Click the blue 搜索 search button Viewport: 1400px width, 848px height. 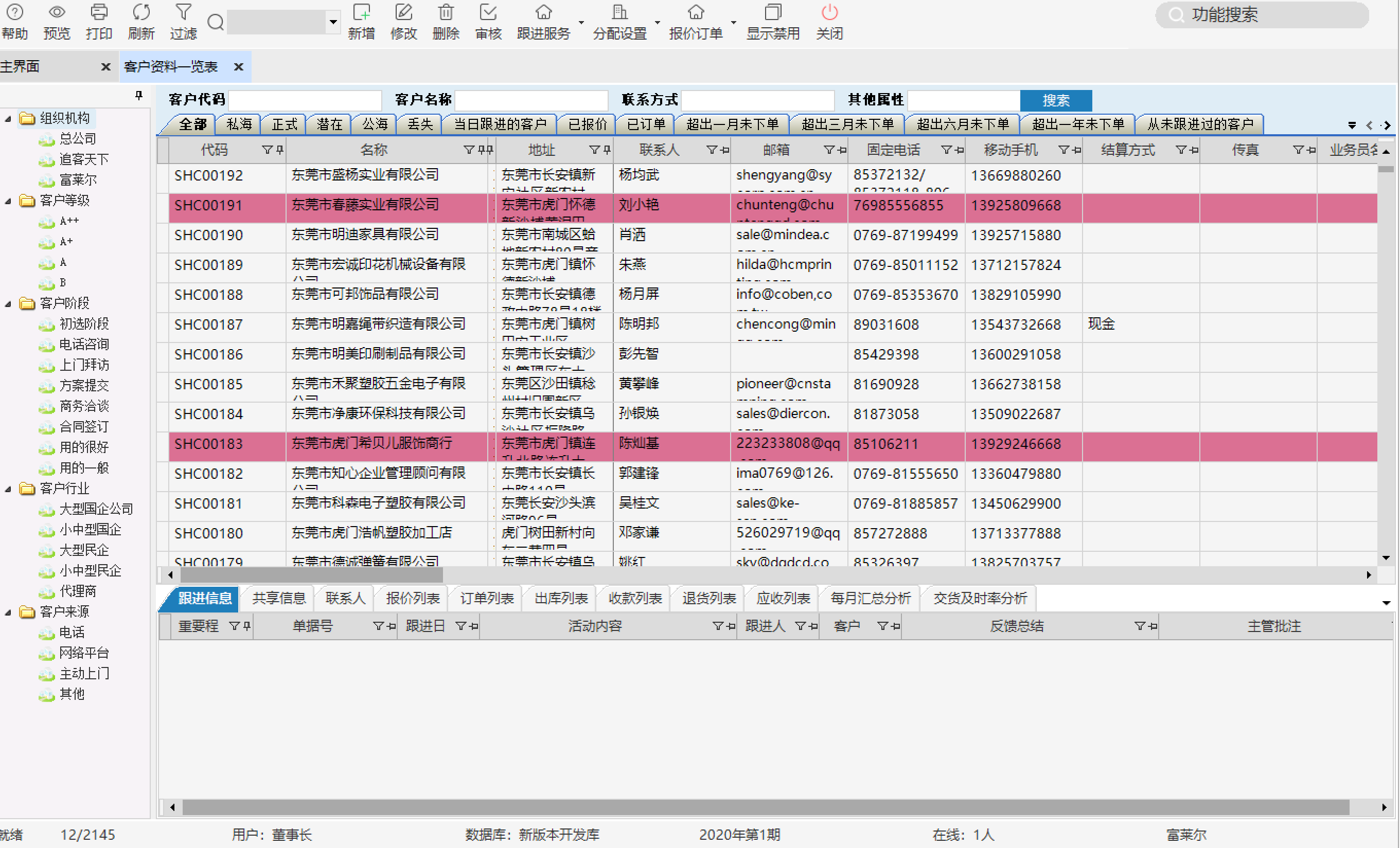click(x=1055, y=100)
